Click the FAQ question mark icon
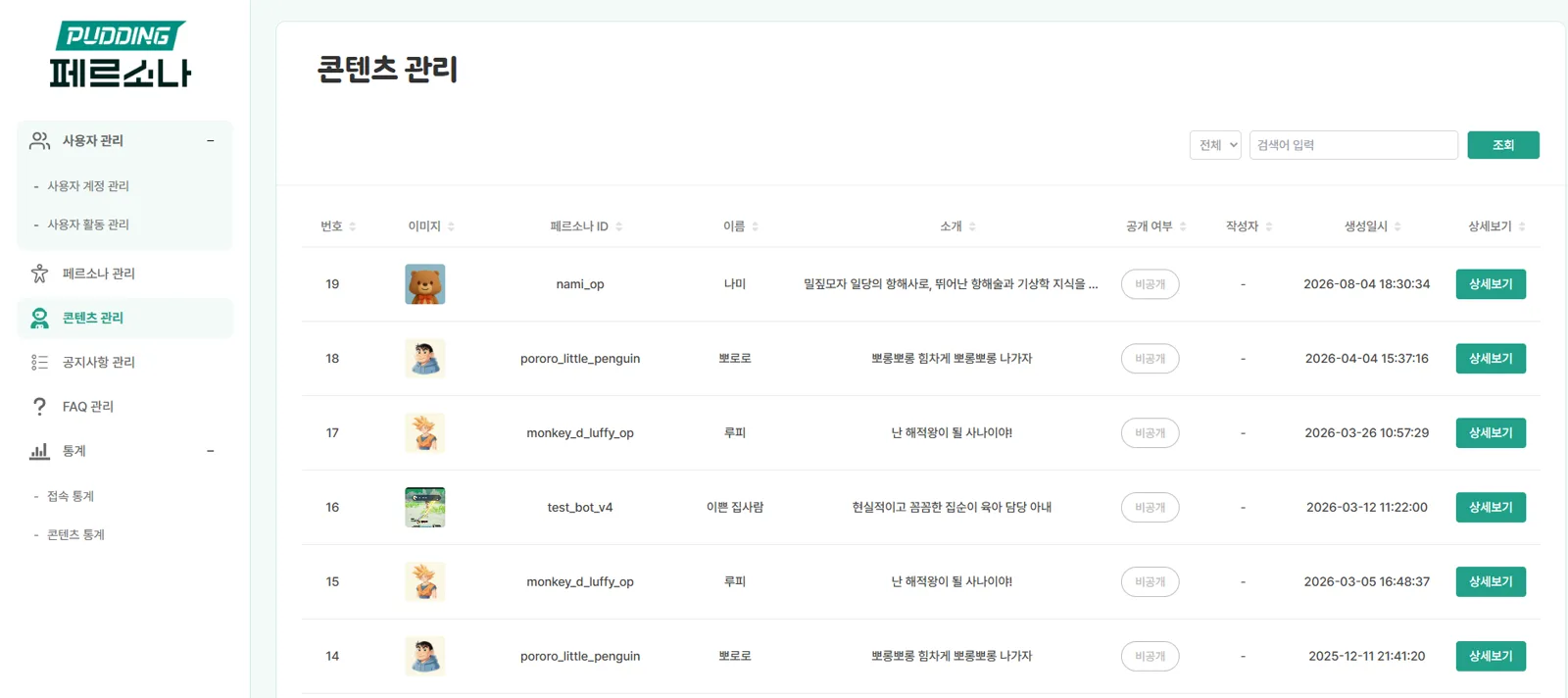This screenshot has height=698, width=1568. [x=39, y=406]
